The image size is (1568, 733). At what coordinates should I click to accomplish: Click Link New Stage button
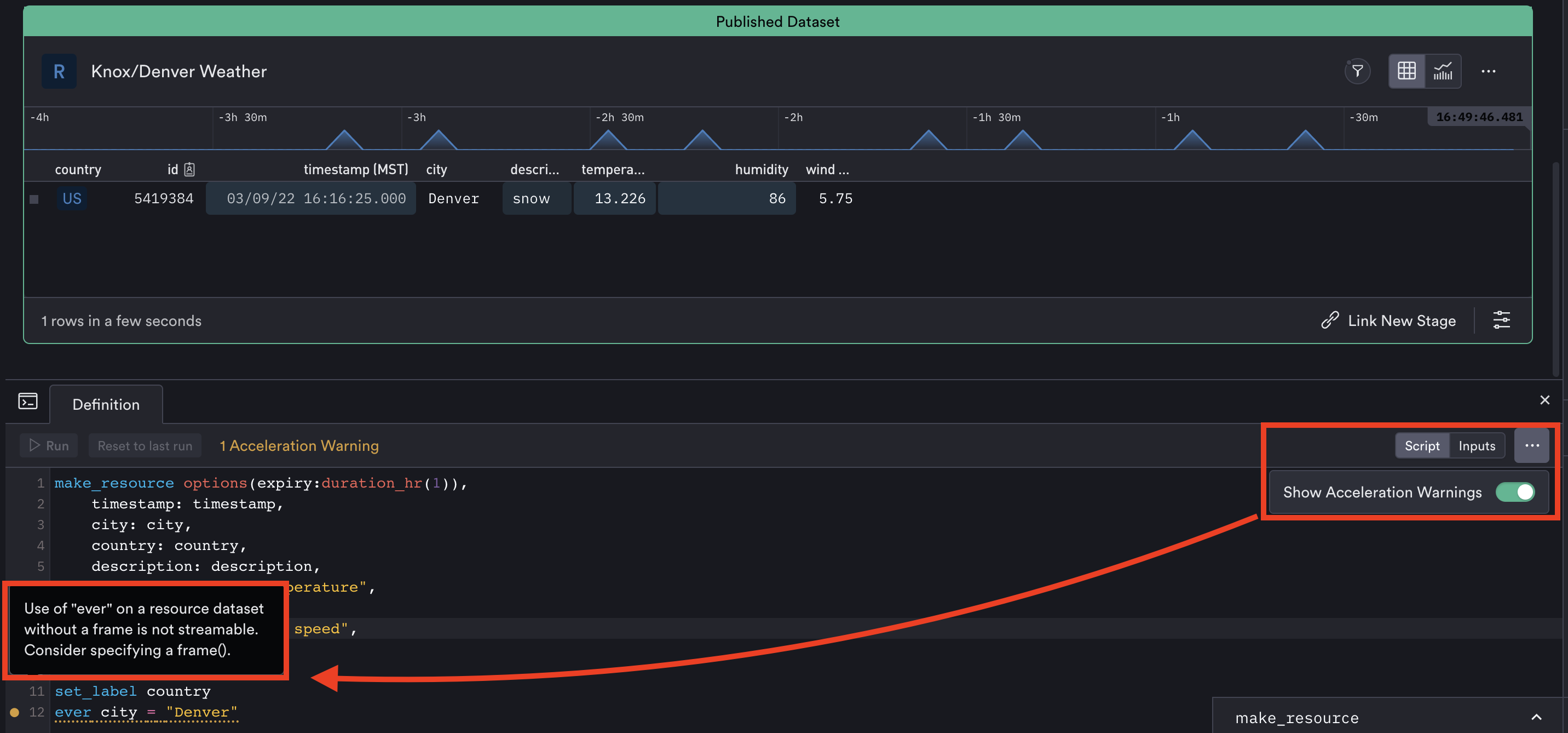click(x=1388, y=320)
